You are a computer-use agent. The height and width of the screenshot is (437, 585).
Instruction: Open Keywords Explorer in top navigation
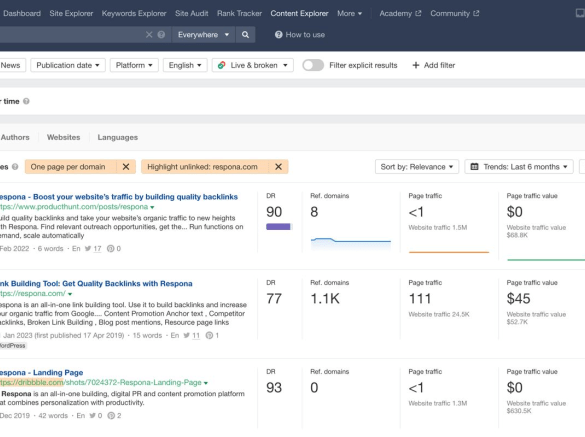pos(134,13)
